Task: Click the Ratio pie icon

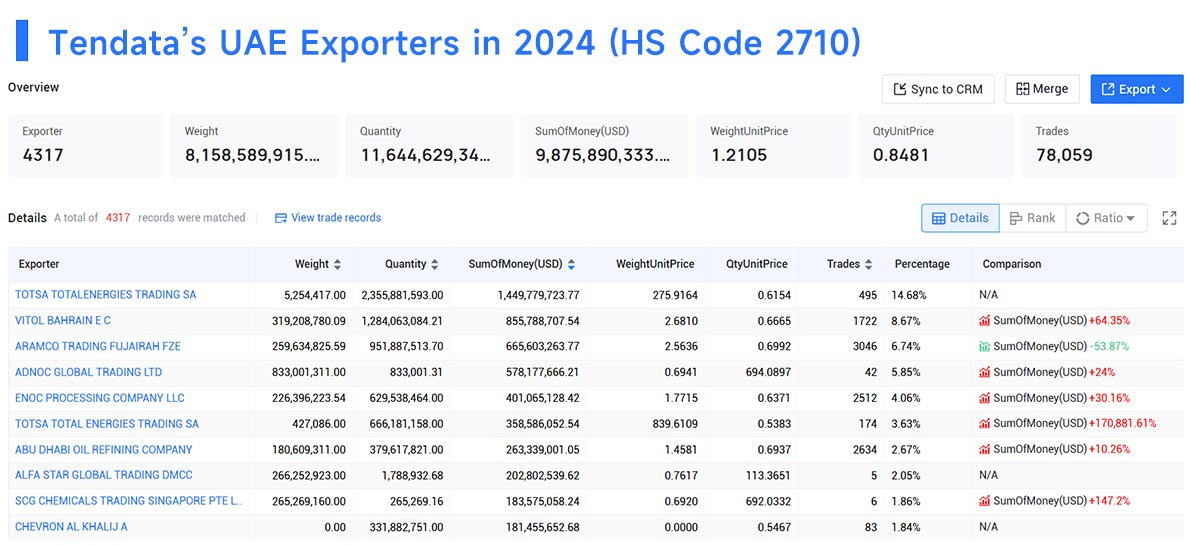Action: pyautogui.click(x=1083, y=218)
